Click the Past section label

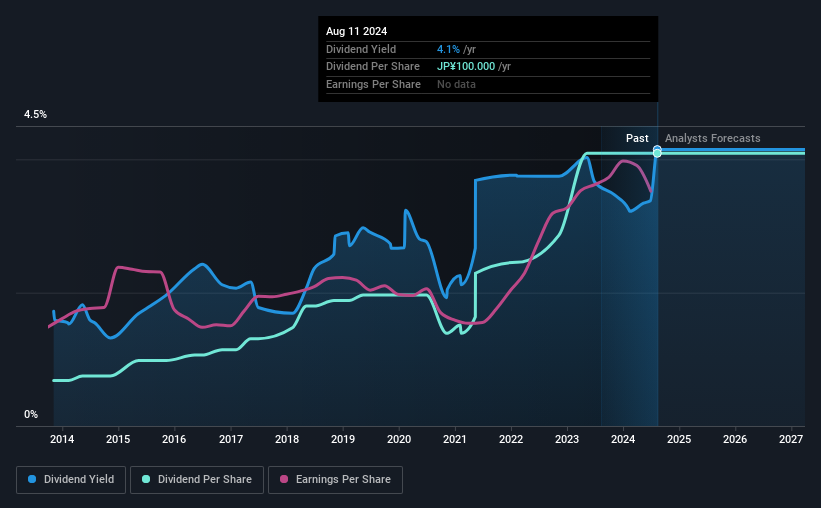(x=637, y=138)
